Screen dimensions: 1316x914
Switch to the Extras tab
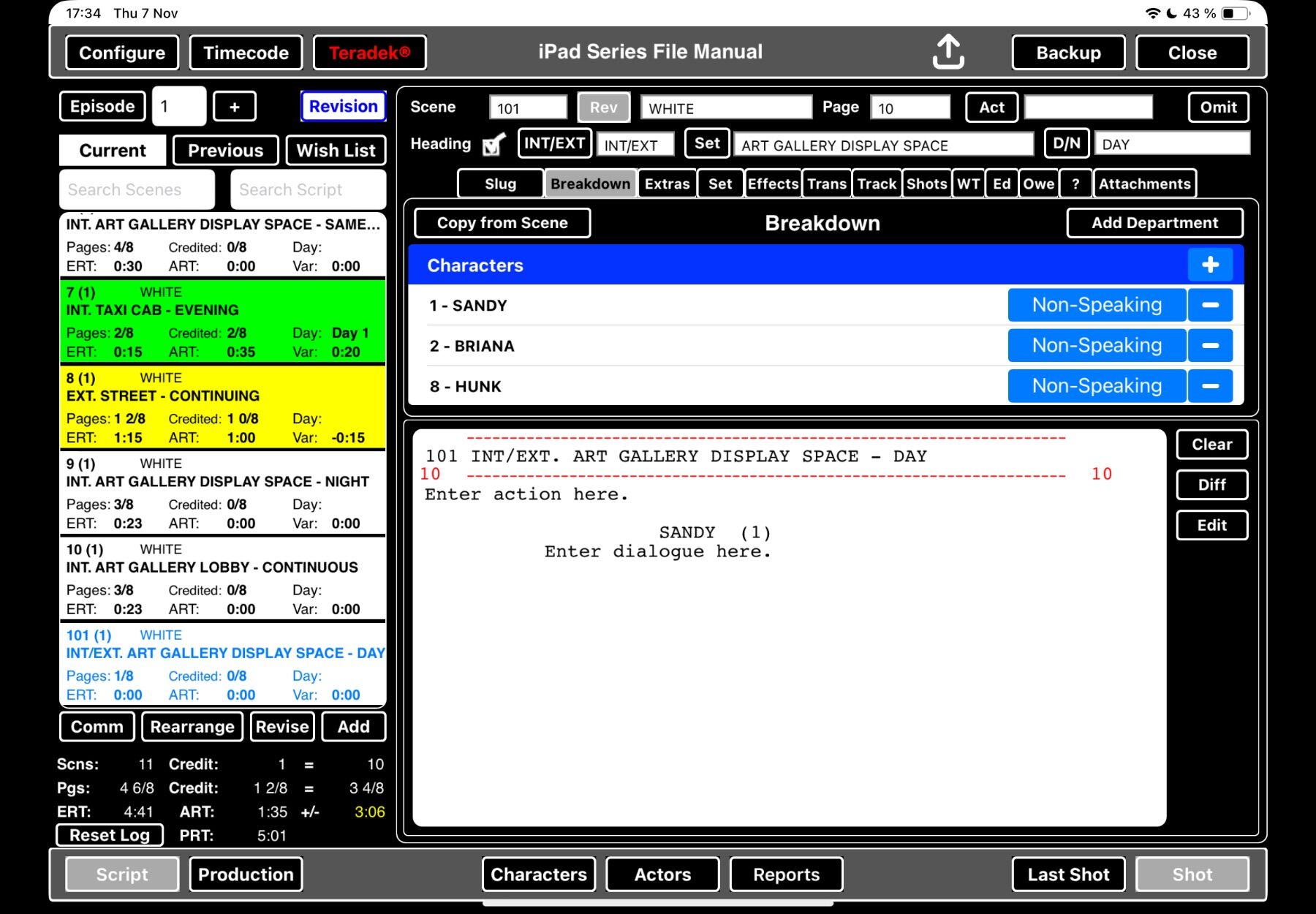[667, 184]
